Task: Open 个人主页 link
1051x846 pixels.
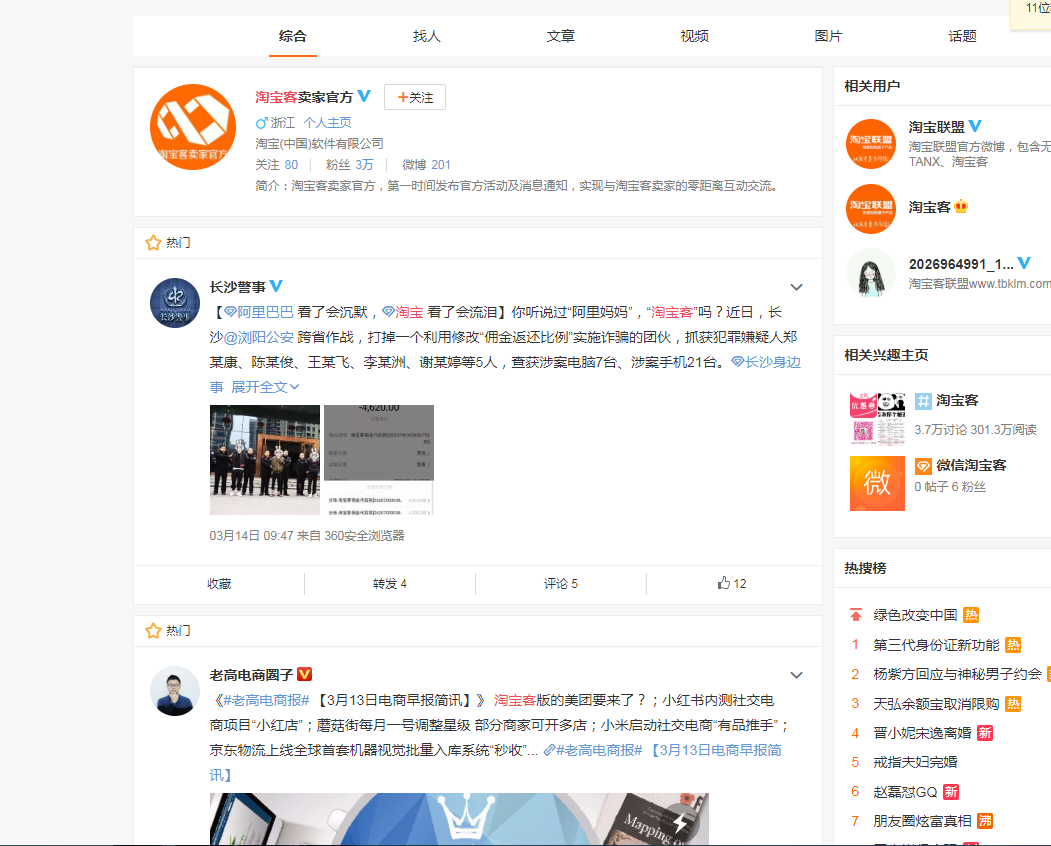Action: tap(327, 123)
